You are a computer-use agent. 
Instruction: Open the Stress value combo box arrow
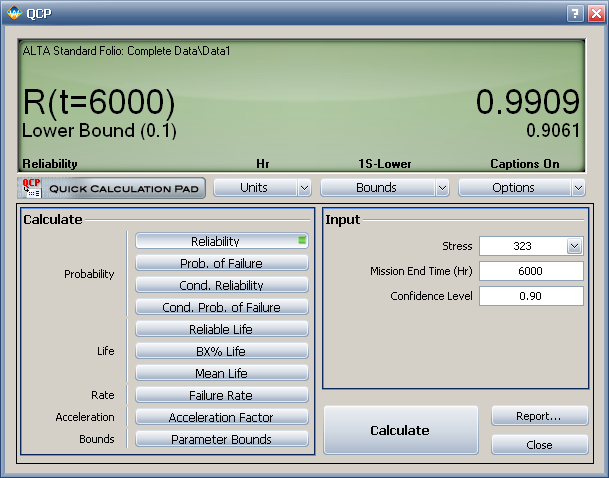coord(573,246)
